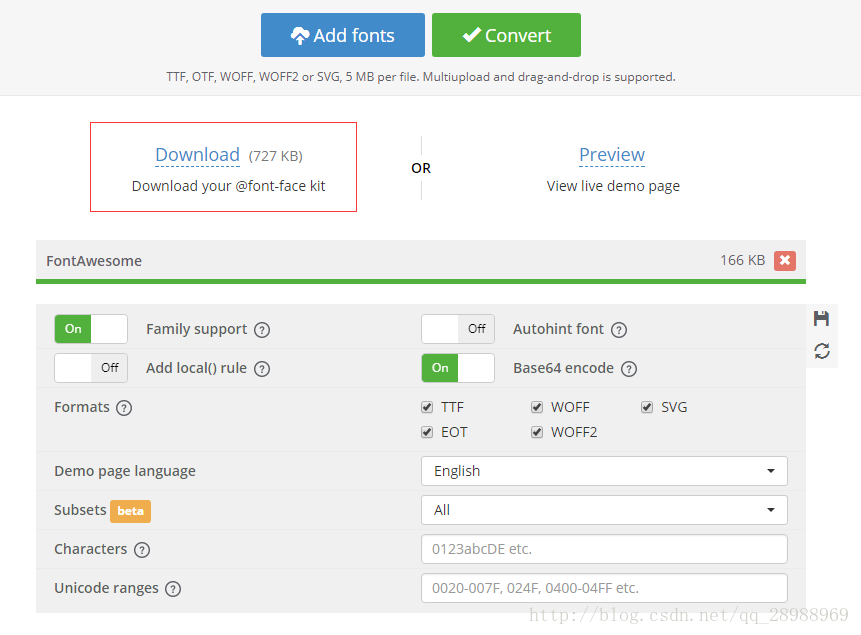The height and width of the screenshot is (635, 861).
Task: Click the save settings floppy disk icon
Action: click(x=821, y=319)
